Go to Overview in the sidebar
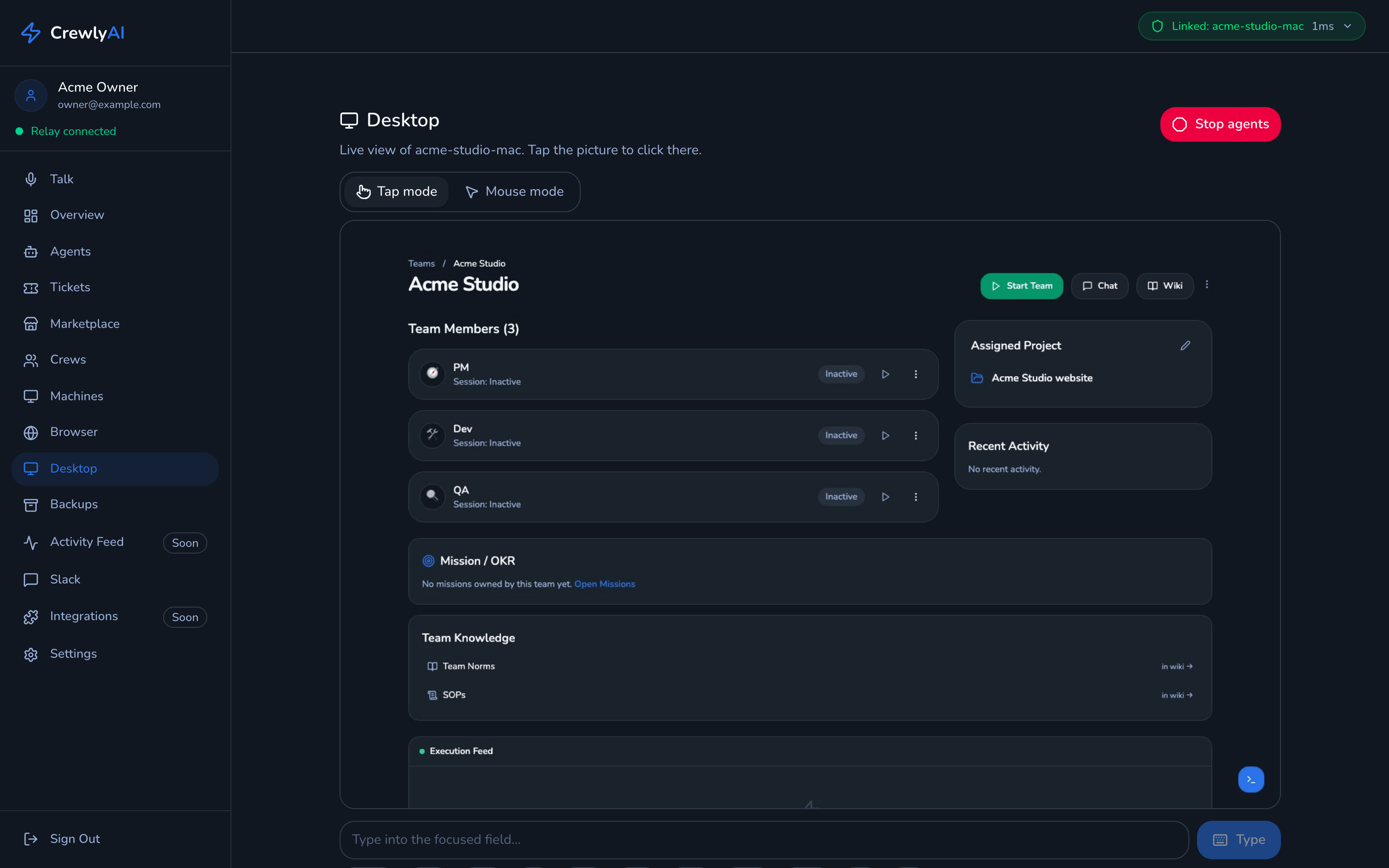Screen dimensions: 1389x868 pos(115,215)
